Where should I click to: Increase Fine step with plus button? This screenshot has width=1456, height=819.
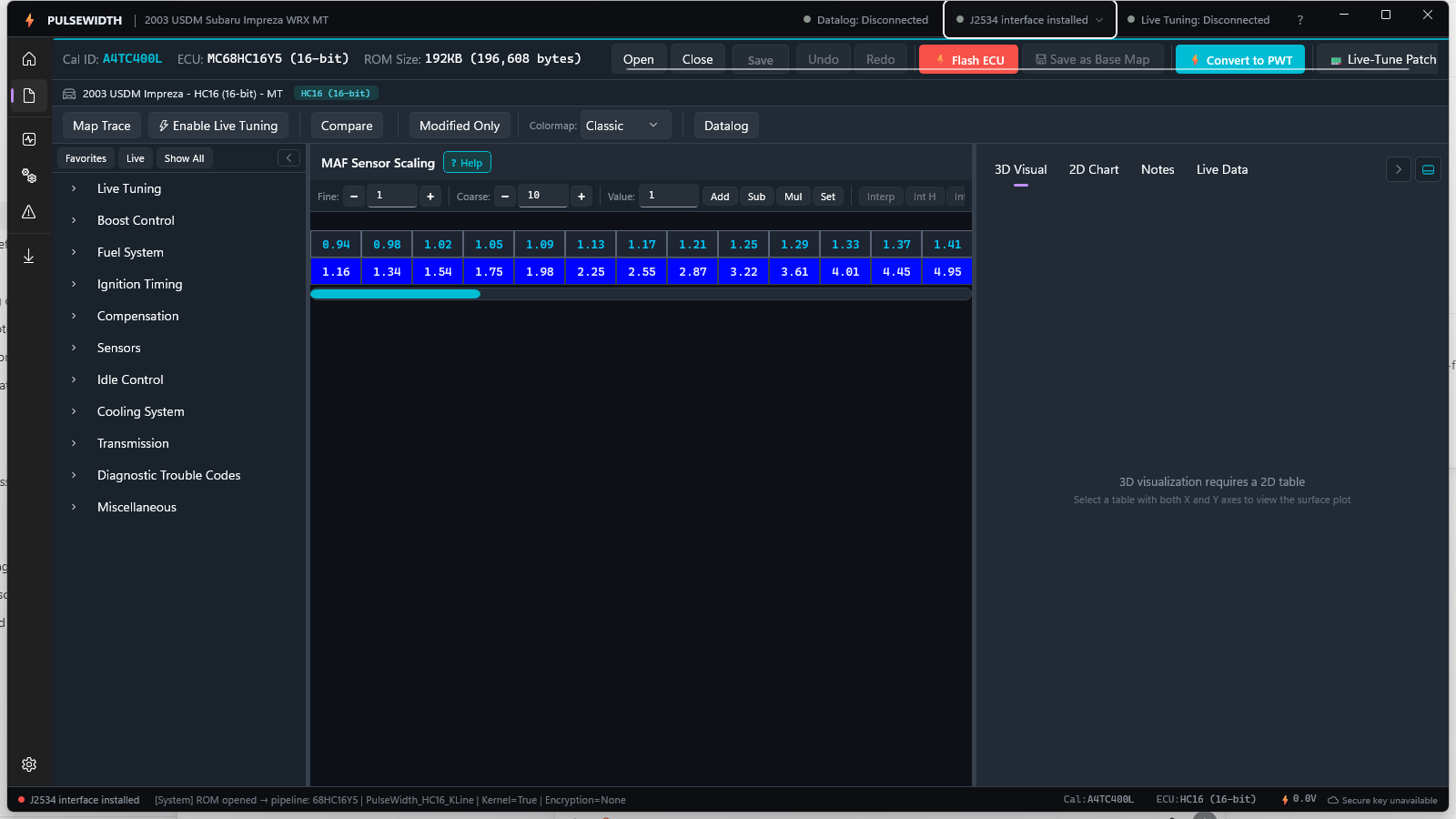[430, 197]
